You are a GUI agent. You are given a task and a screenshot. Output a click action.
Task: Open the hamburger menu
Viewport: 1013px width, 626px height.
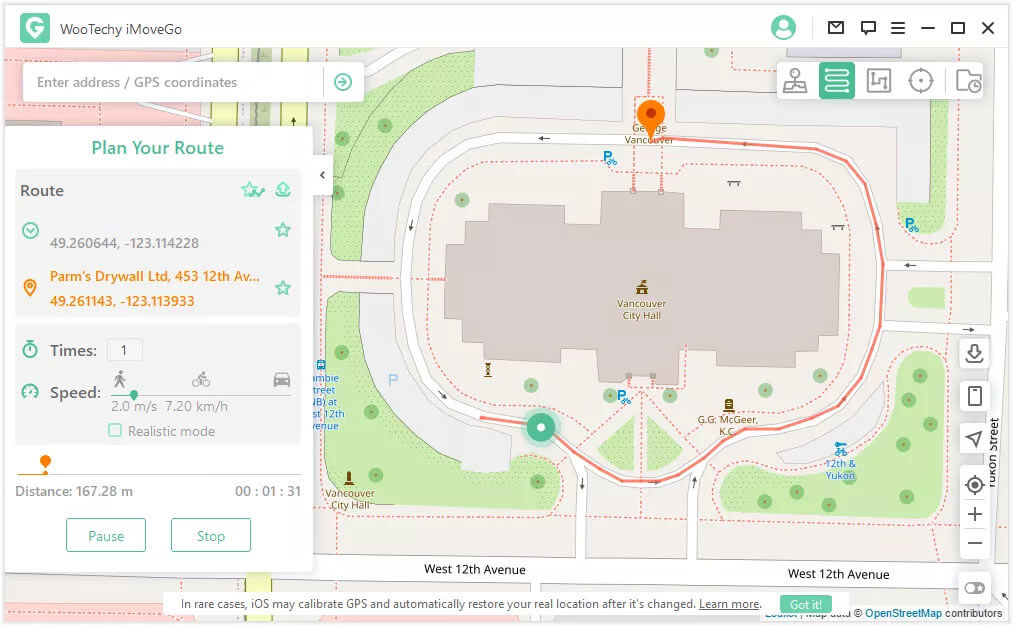pyautogui.click(x=898, y=28)
